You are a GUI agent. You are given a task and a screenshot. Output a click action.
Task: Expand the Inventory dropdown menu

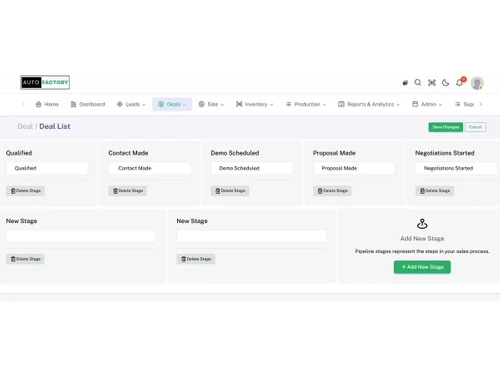coord(254,104)
